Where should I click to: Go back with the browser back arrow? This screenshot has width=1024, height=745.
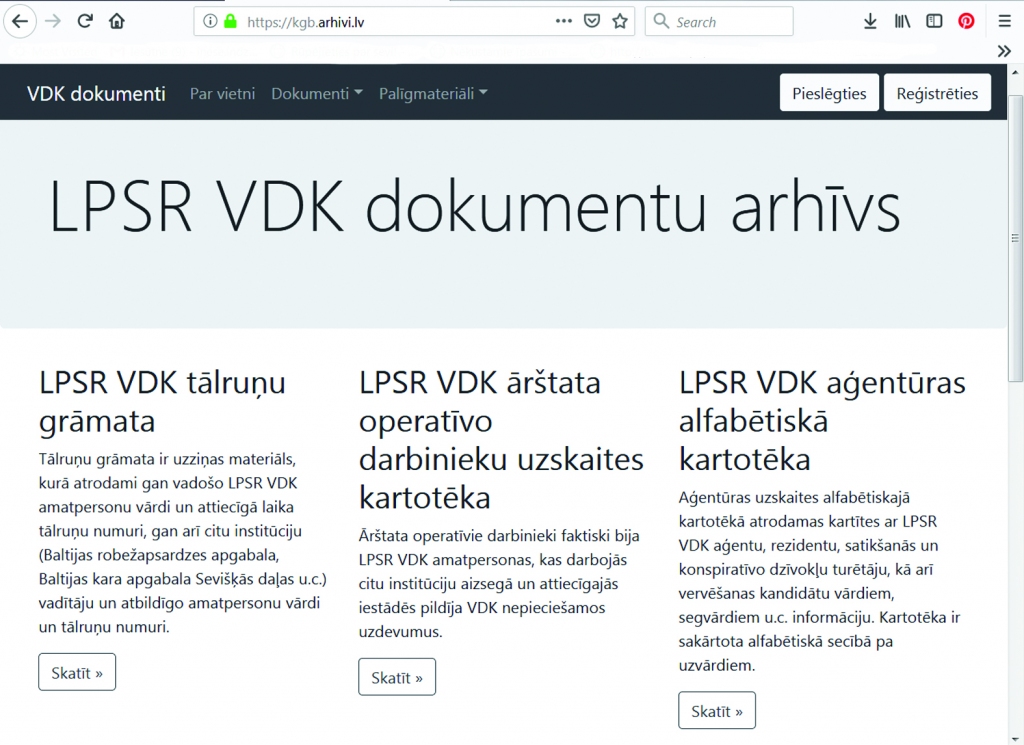(x=20, y=22)
